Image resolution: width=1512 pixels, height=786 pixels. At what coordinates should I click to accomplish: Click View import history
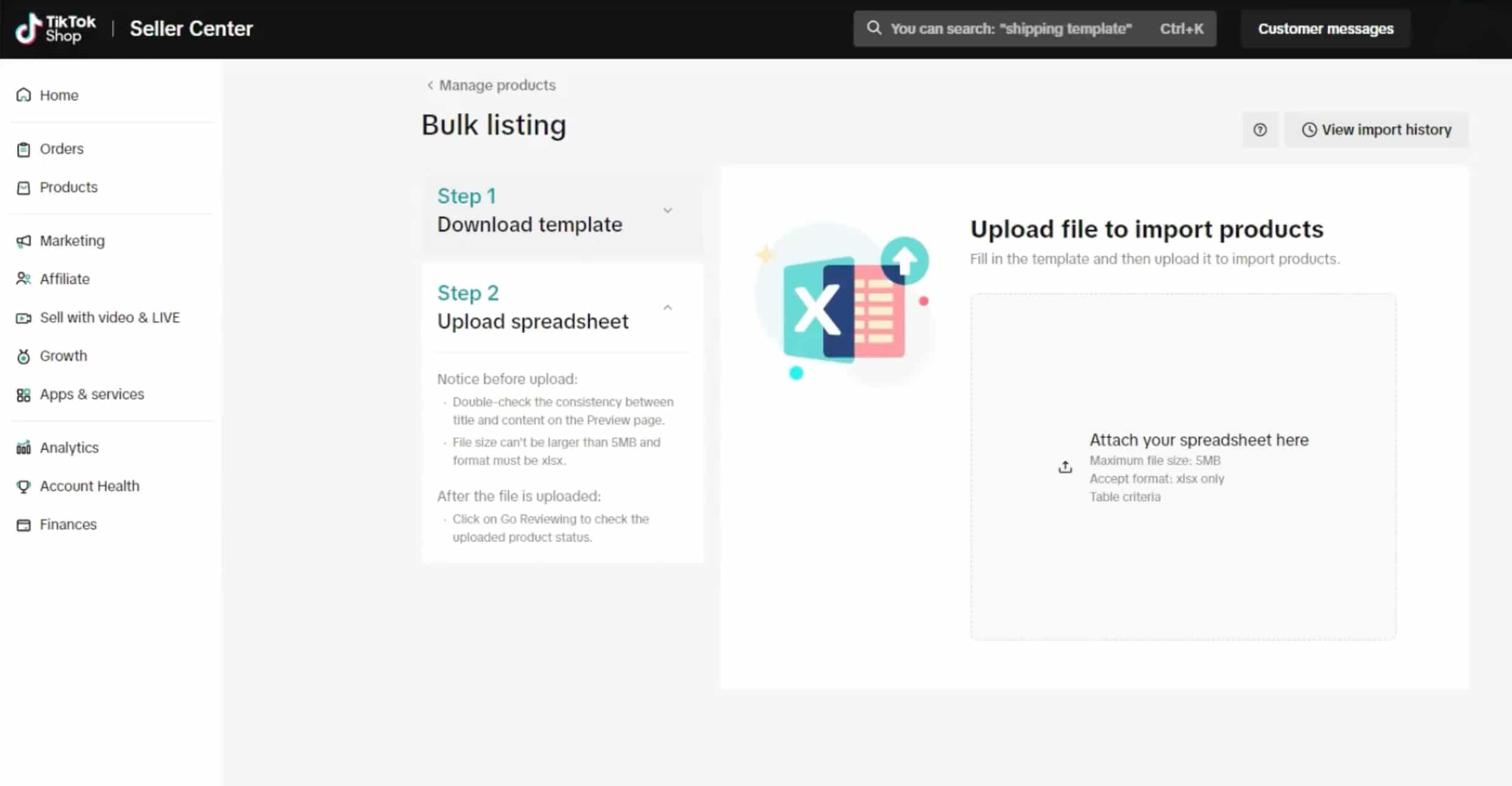coord(1377,130)
